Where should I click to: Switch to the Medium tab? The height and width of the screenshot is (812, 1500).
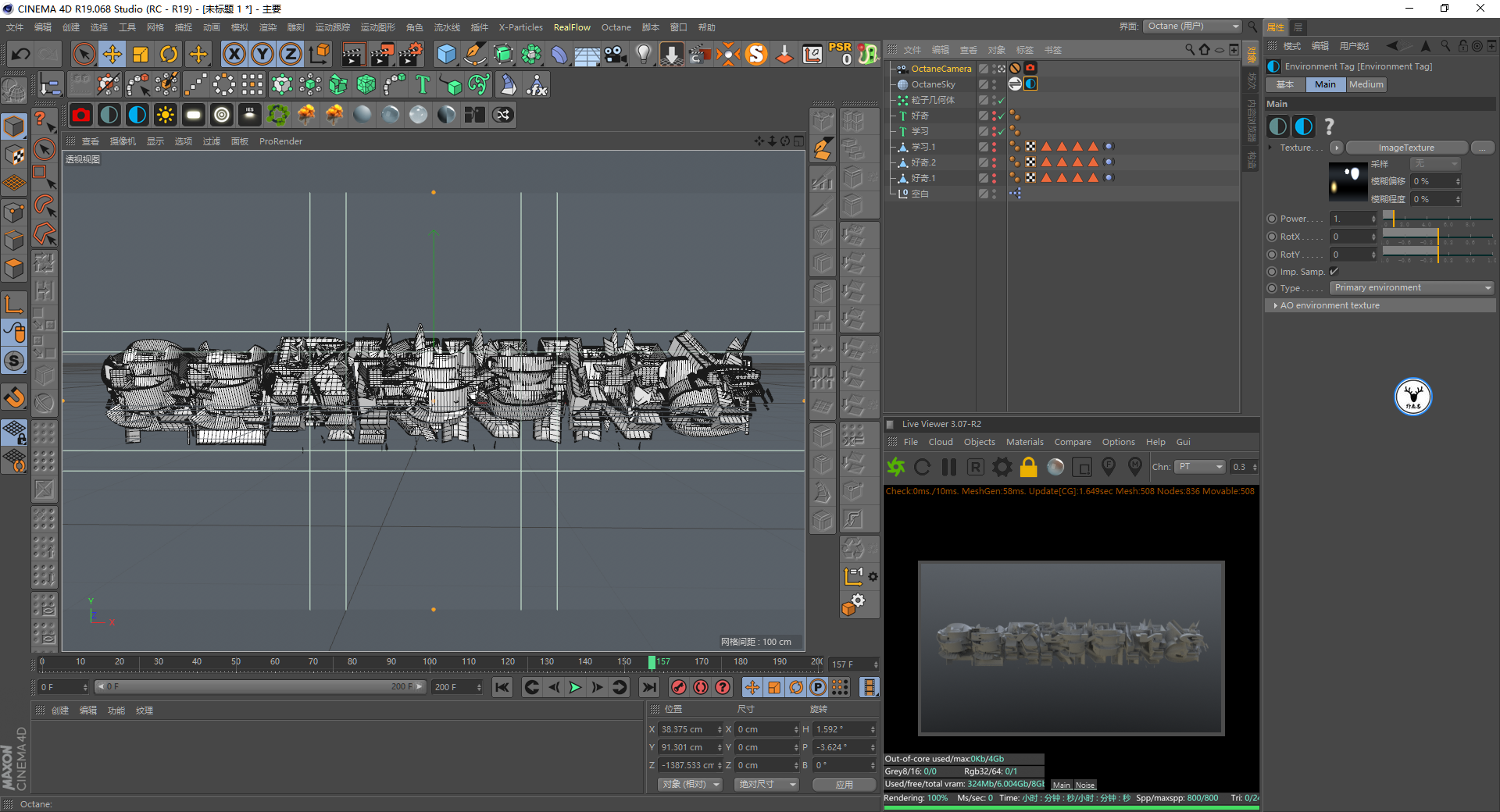tap(1366, 84)
